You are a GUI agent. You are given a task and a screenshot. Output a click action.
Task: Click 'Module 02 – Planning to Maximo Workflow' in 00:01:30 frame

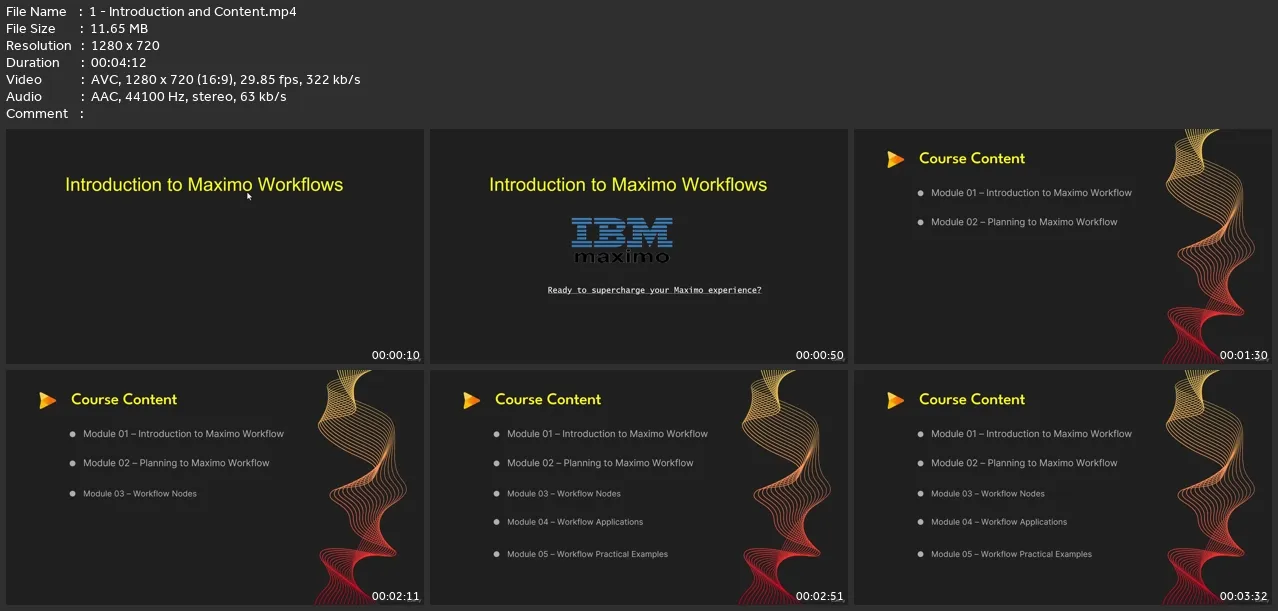1024,222
